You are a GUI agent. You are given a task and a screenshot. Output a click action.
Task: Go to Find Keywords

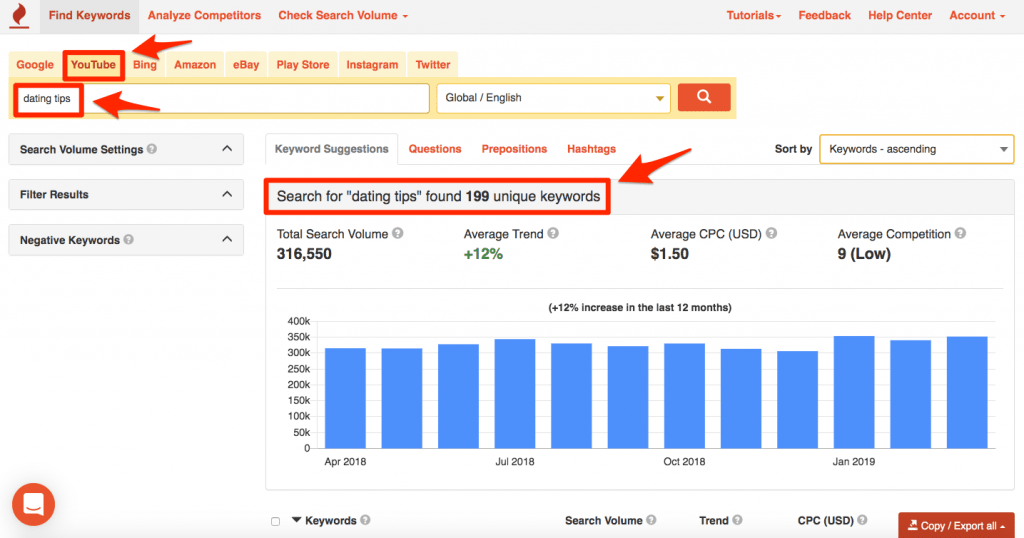89,15
